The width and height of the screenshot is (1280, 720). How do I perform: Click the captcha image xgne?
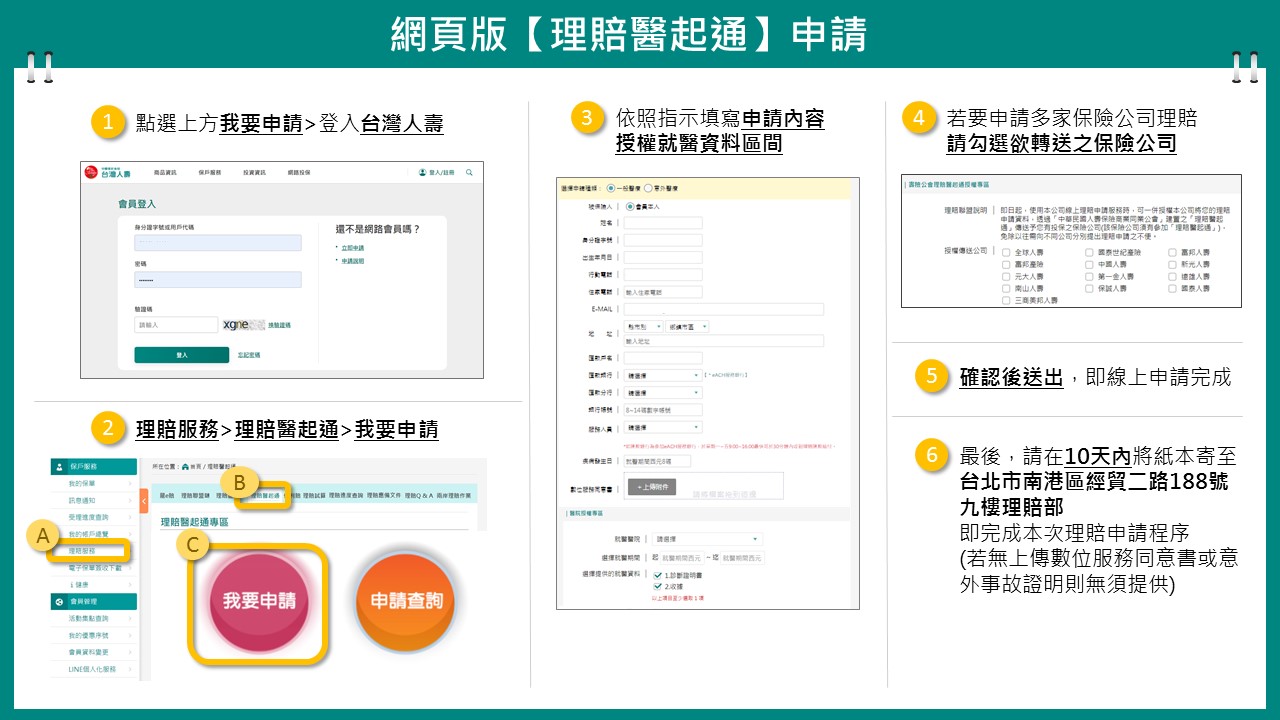tap(244, 325)
